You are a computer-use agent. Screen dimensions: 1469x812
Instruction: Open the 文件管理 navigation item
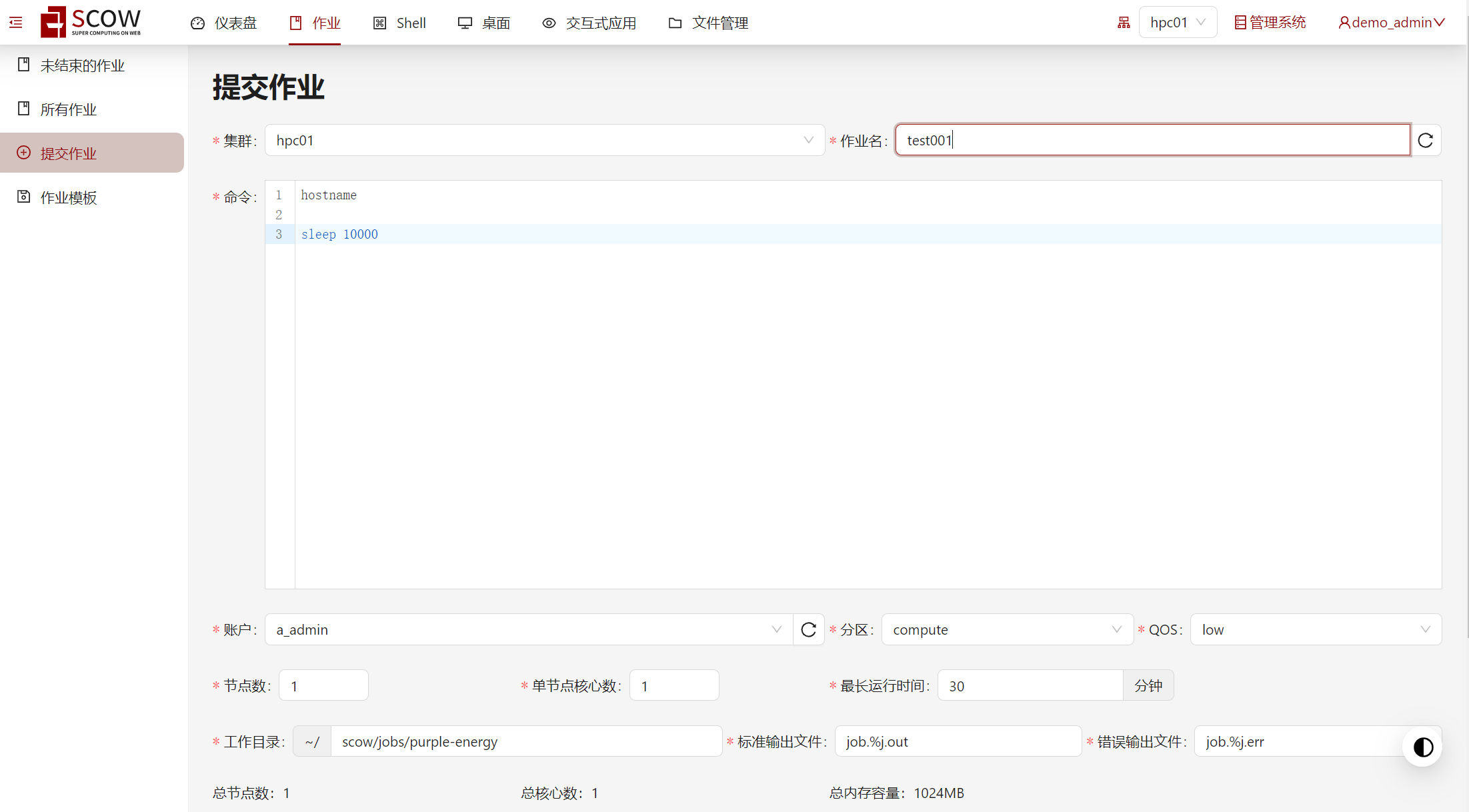pos(708,23)
